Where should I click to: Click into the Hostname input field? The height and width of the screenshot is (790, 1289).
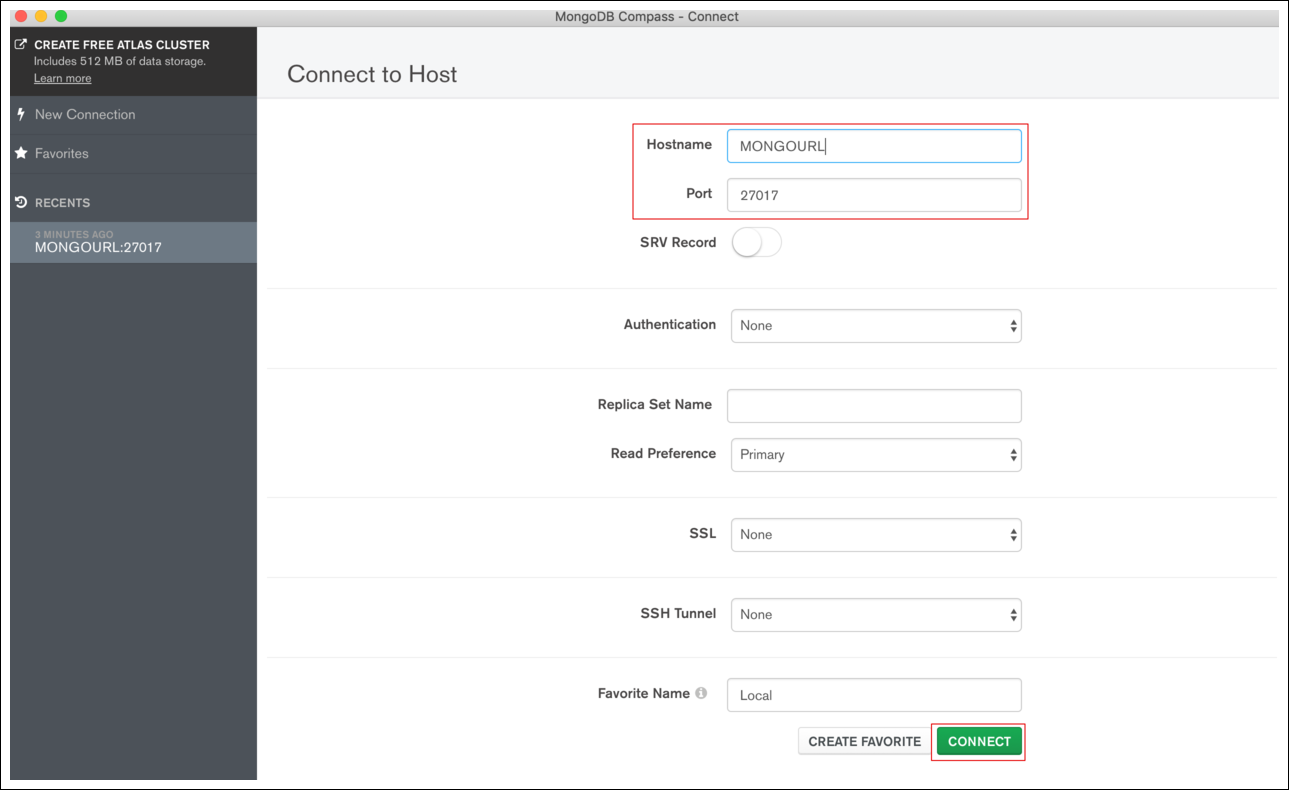874,146
